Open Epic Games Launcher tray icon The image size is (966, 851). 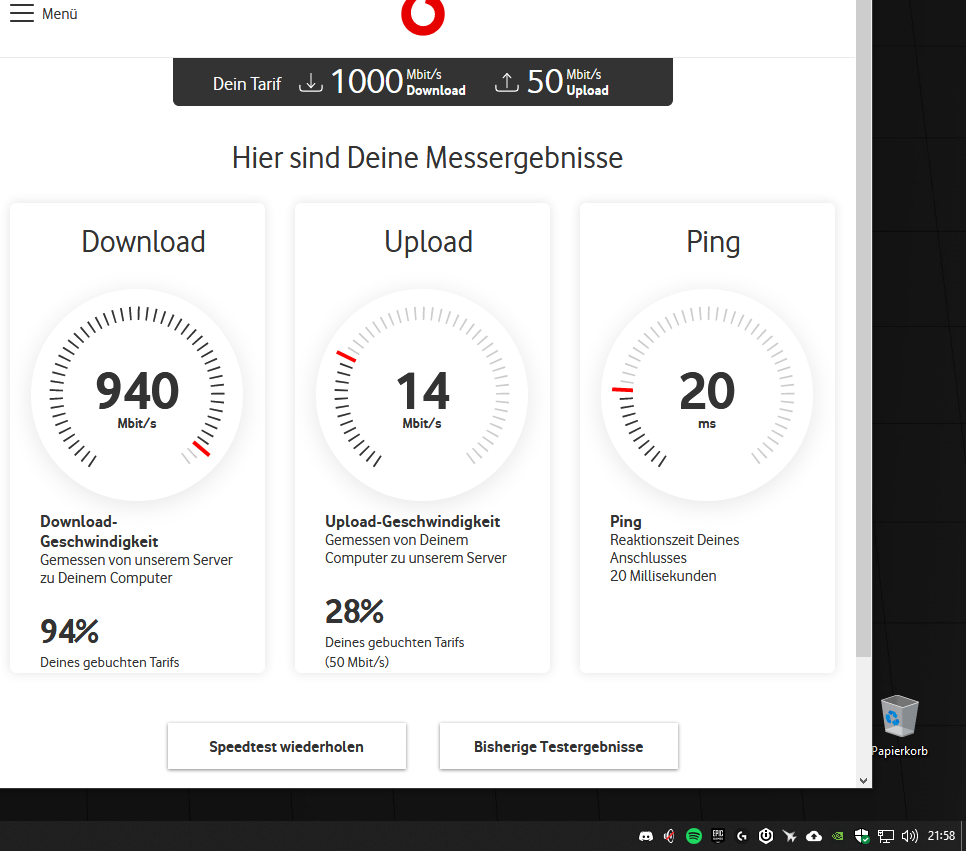(x=718, y=836)
